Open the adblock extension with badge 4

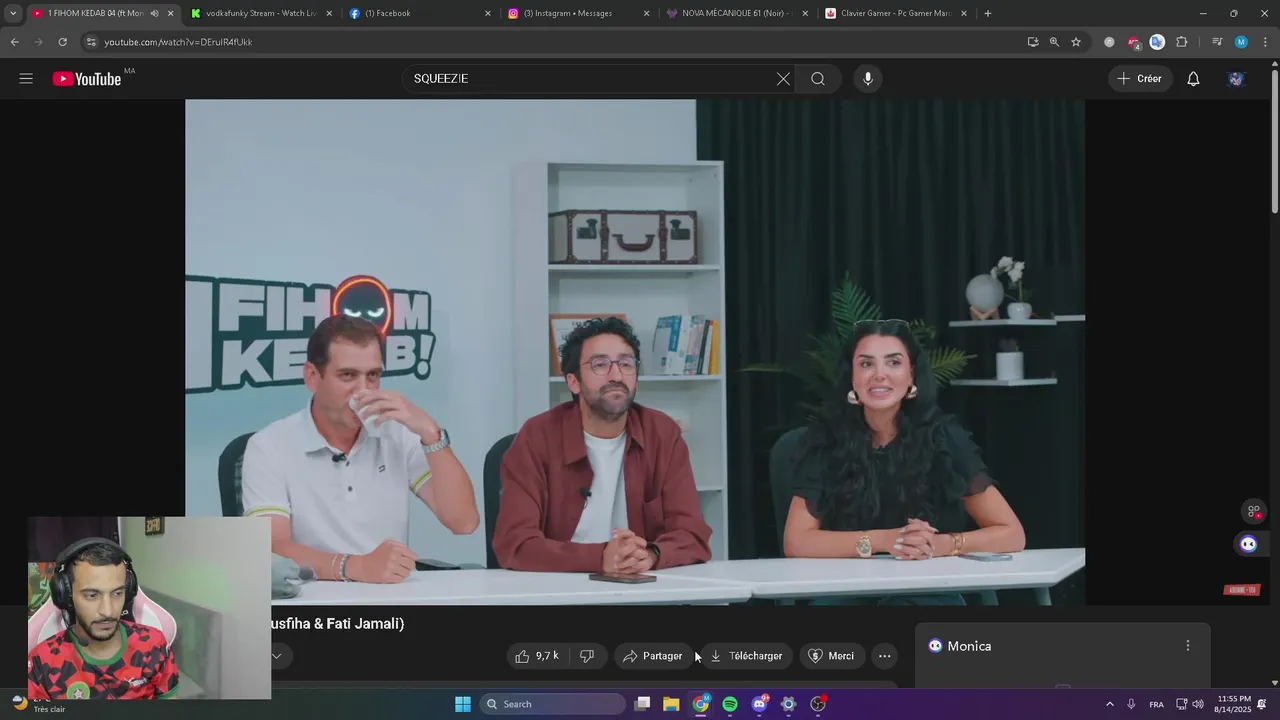point(1133,42)
